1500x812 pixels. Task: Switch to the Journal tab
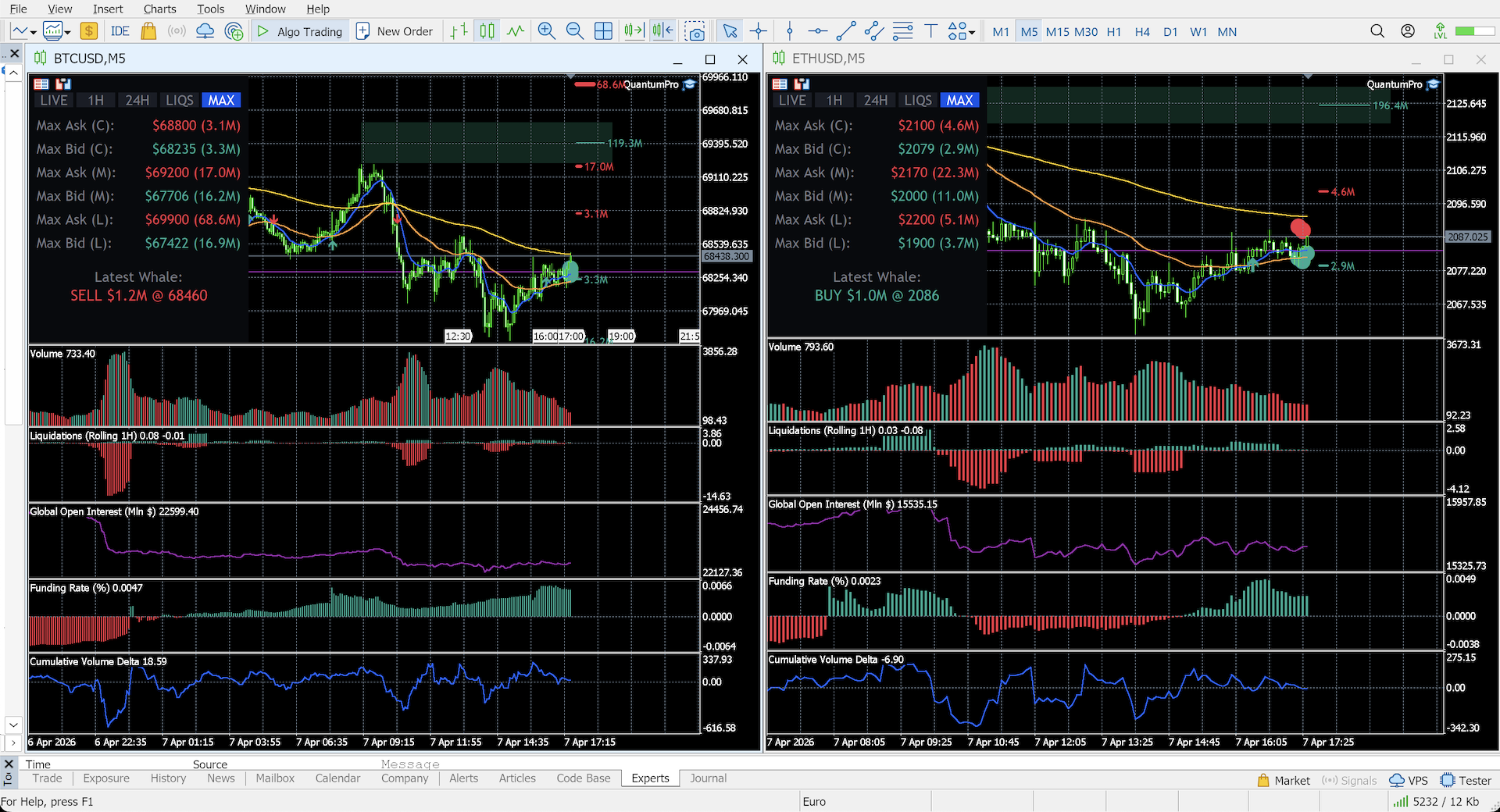708,778
